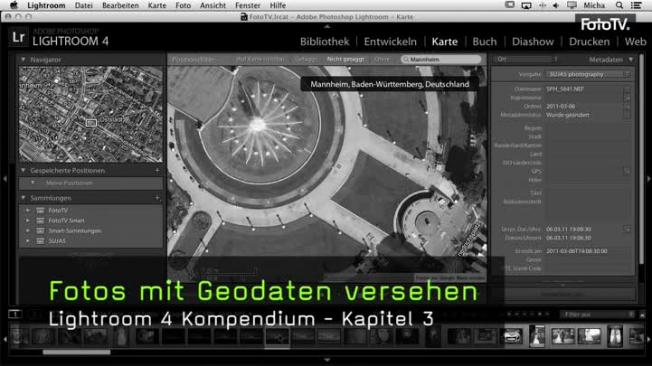Viewport: 652px width, 366px height.
Task: Switch to the Buch module
Action: click(x=484, y=42)
